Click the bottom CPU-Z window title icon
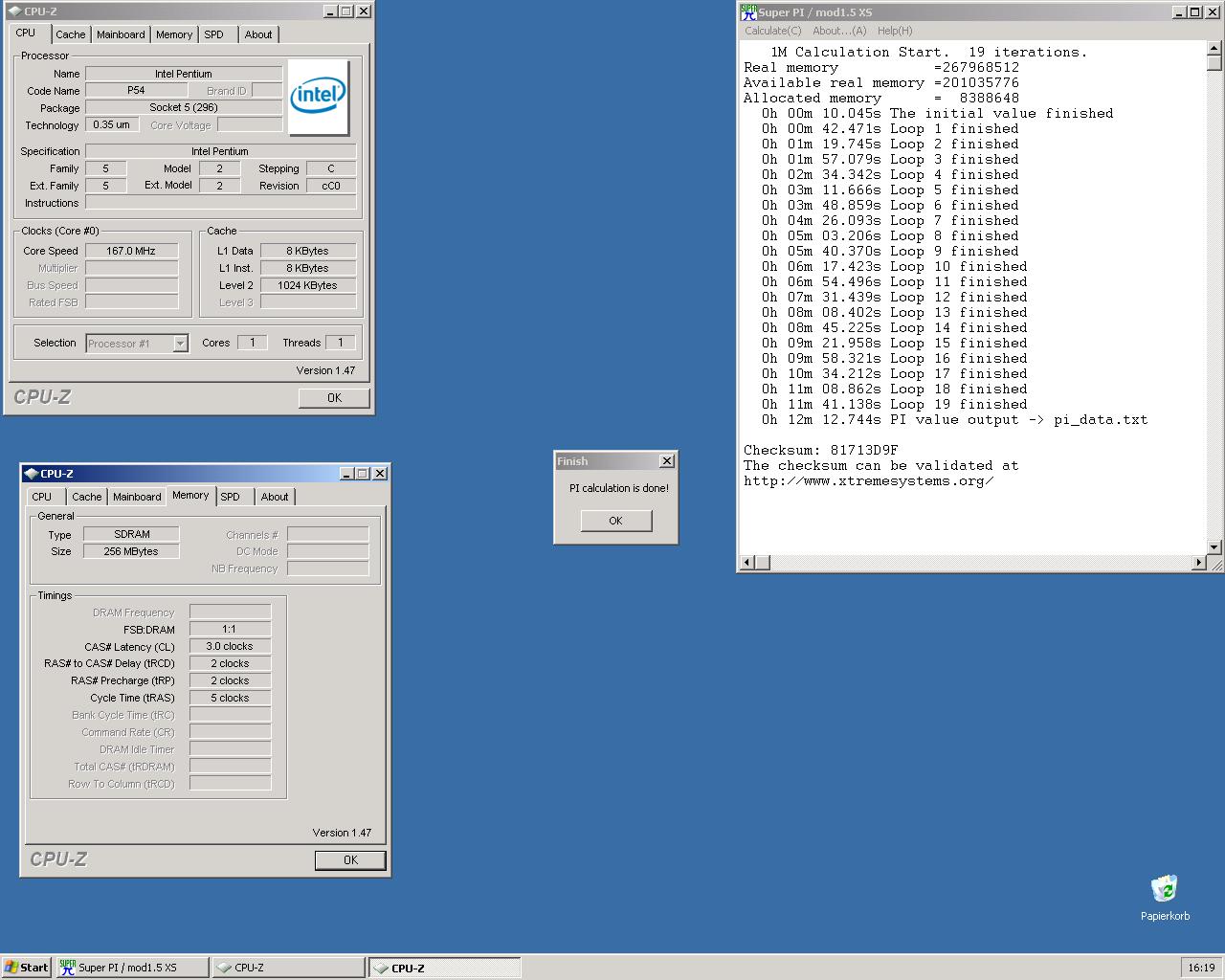The width and height of the screenshot is (1225, 980). (x=31, y=474)
